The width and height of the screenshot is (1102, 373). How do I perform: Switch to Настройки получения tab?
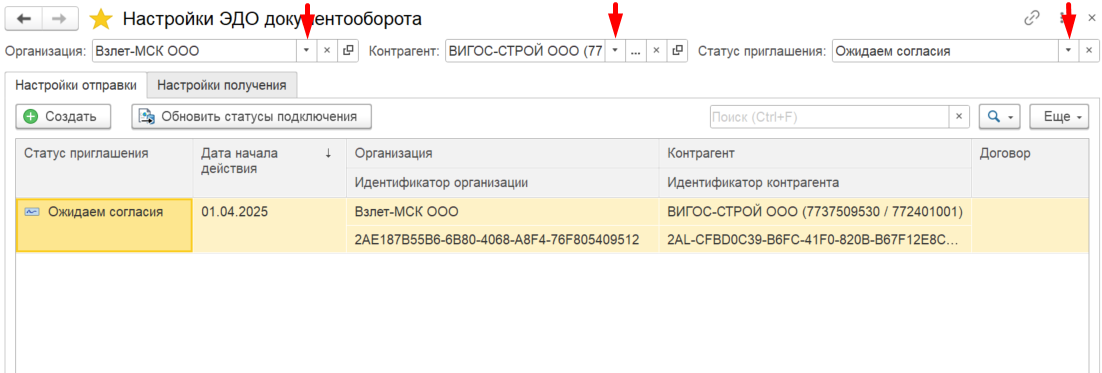(221, 85)
